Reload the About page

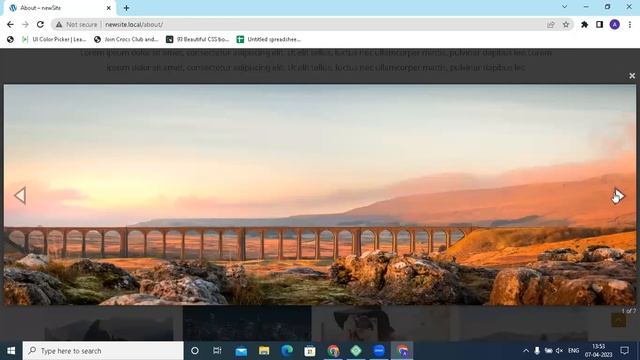tap(40, 24)
